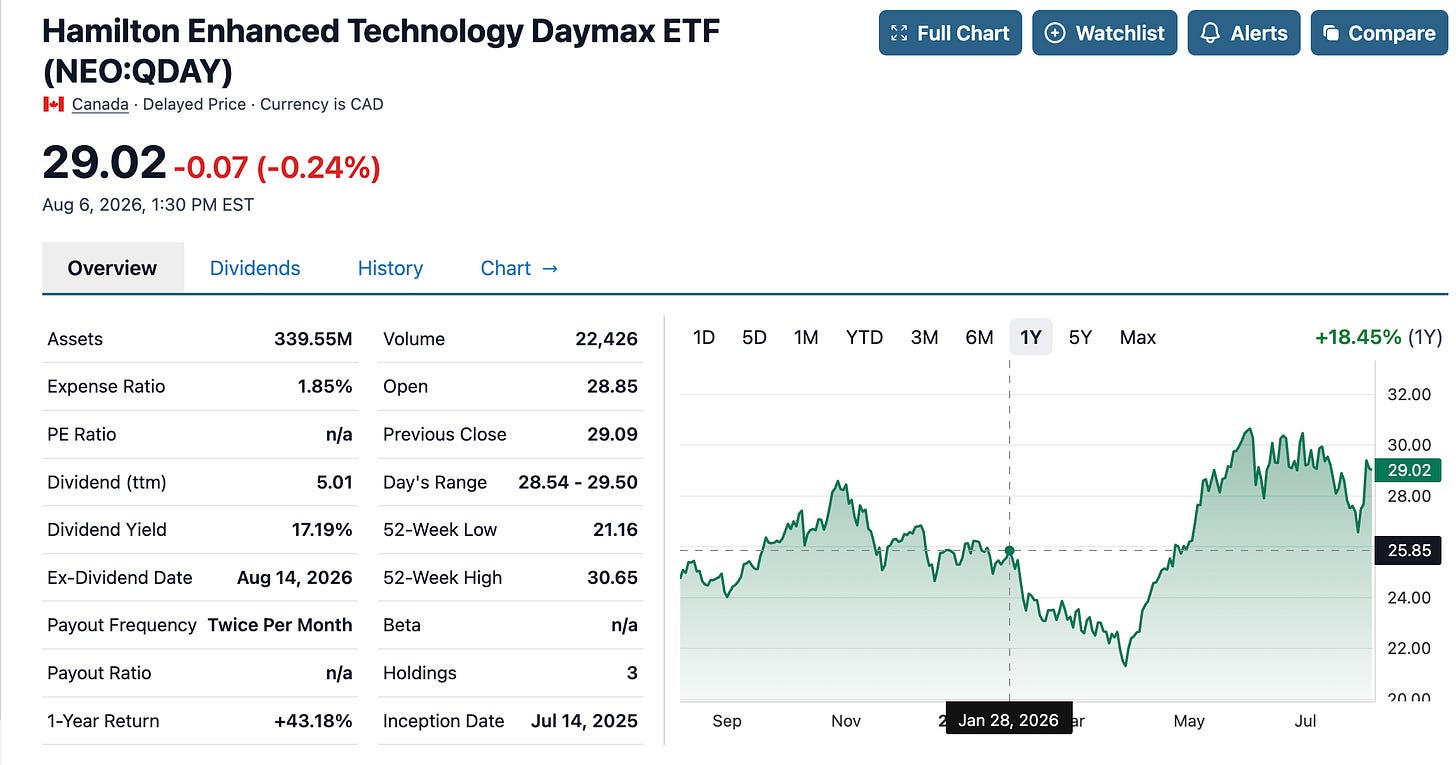Select the Overview tab
This screenshot has width=1456, height=765.
click(x=113, y=268)
